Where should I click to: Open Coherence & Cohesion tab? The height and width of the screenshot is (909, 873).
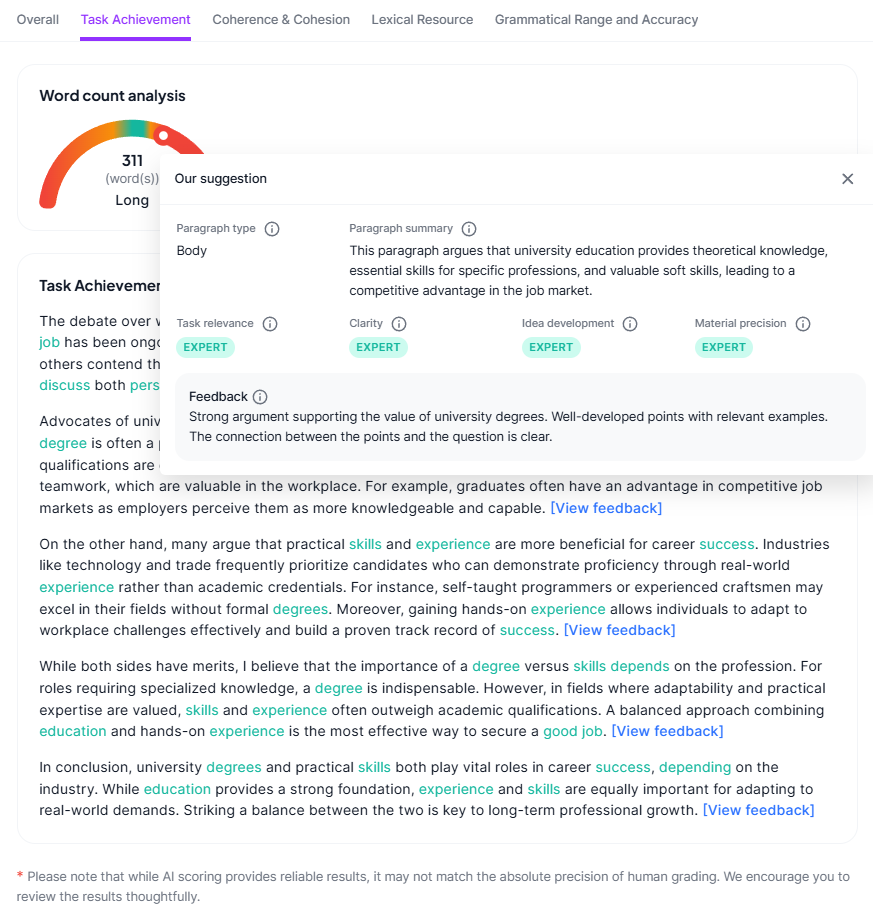coord(281,20)
